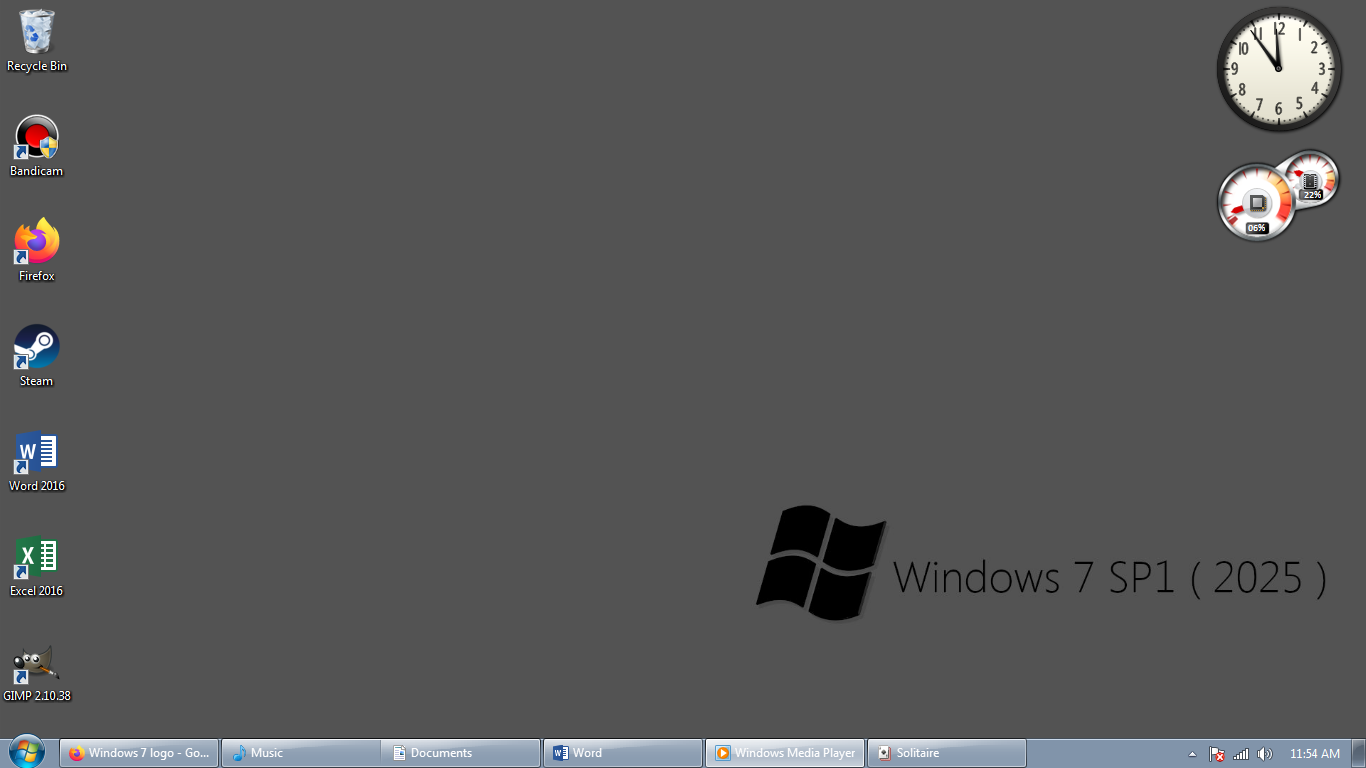Select the Word 2016 desktop shortcut
This screenshot has height=768, width=1366.
pyautogui.click(x=37, y=461)
